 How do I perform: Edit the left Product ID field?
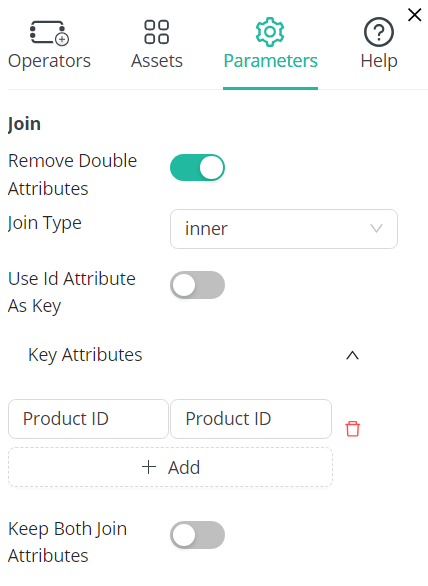coord(88,419)
